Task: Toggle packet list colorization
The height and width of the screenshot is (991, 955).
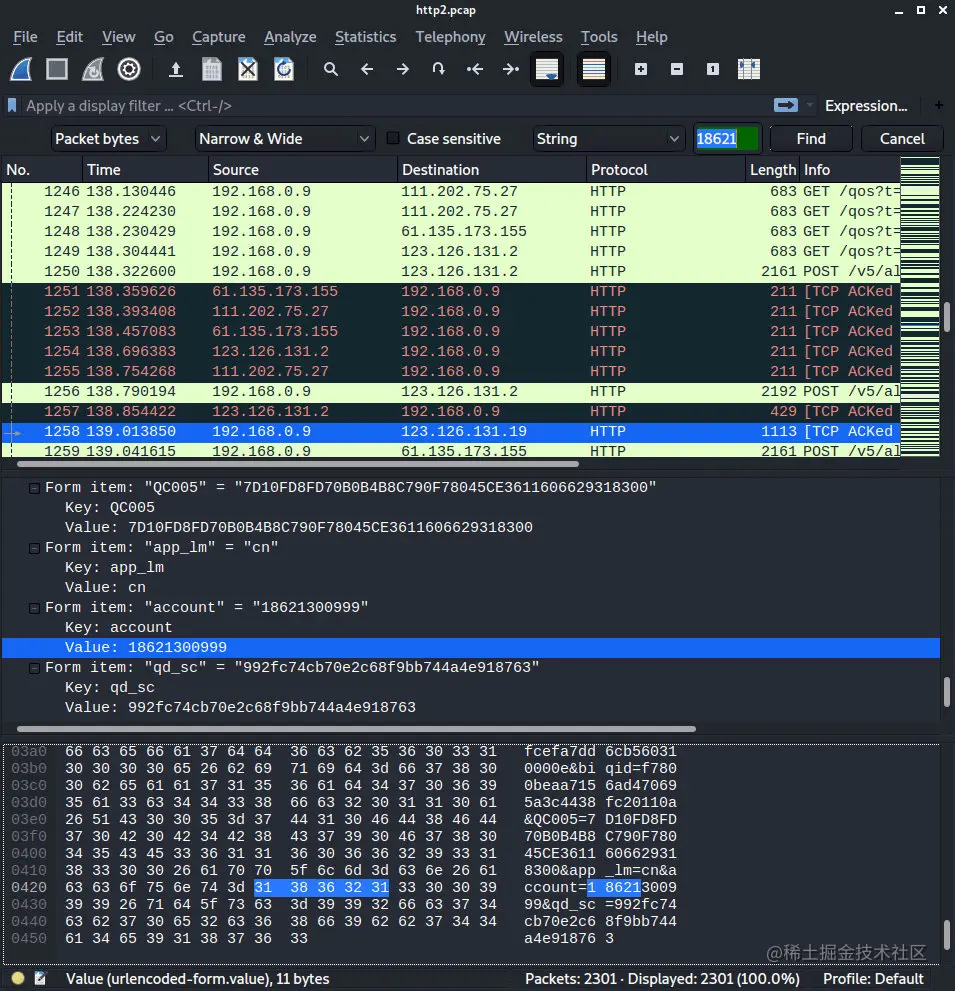Action: (593, 69)
